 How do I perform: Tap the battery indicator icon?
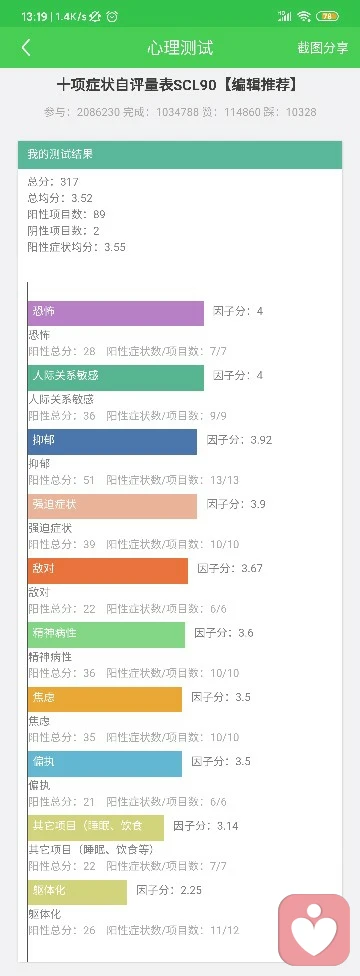(327, 17)
